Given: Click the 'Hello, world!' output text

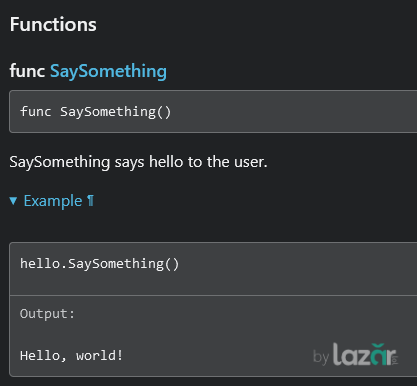Looking at the screenshot, I should pos(71,355).
